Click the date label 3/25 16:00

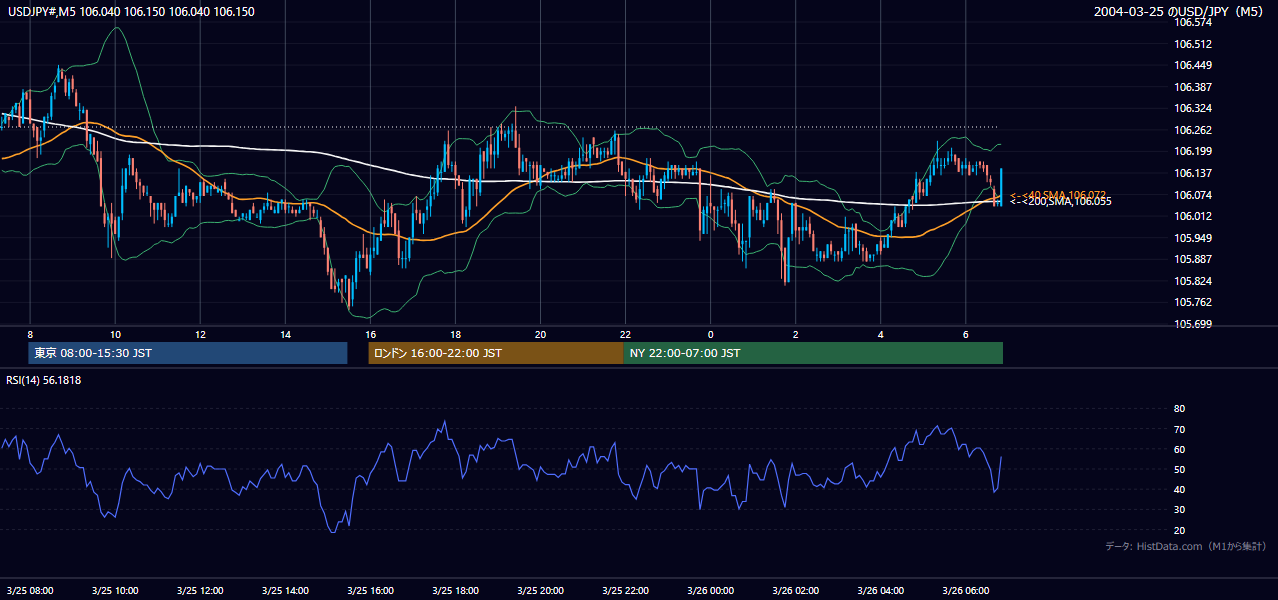point(371,590)
